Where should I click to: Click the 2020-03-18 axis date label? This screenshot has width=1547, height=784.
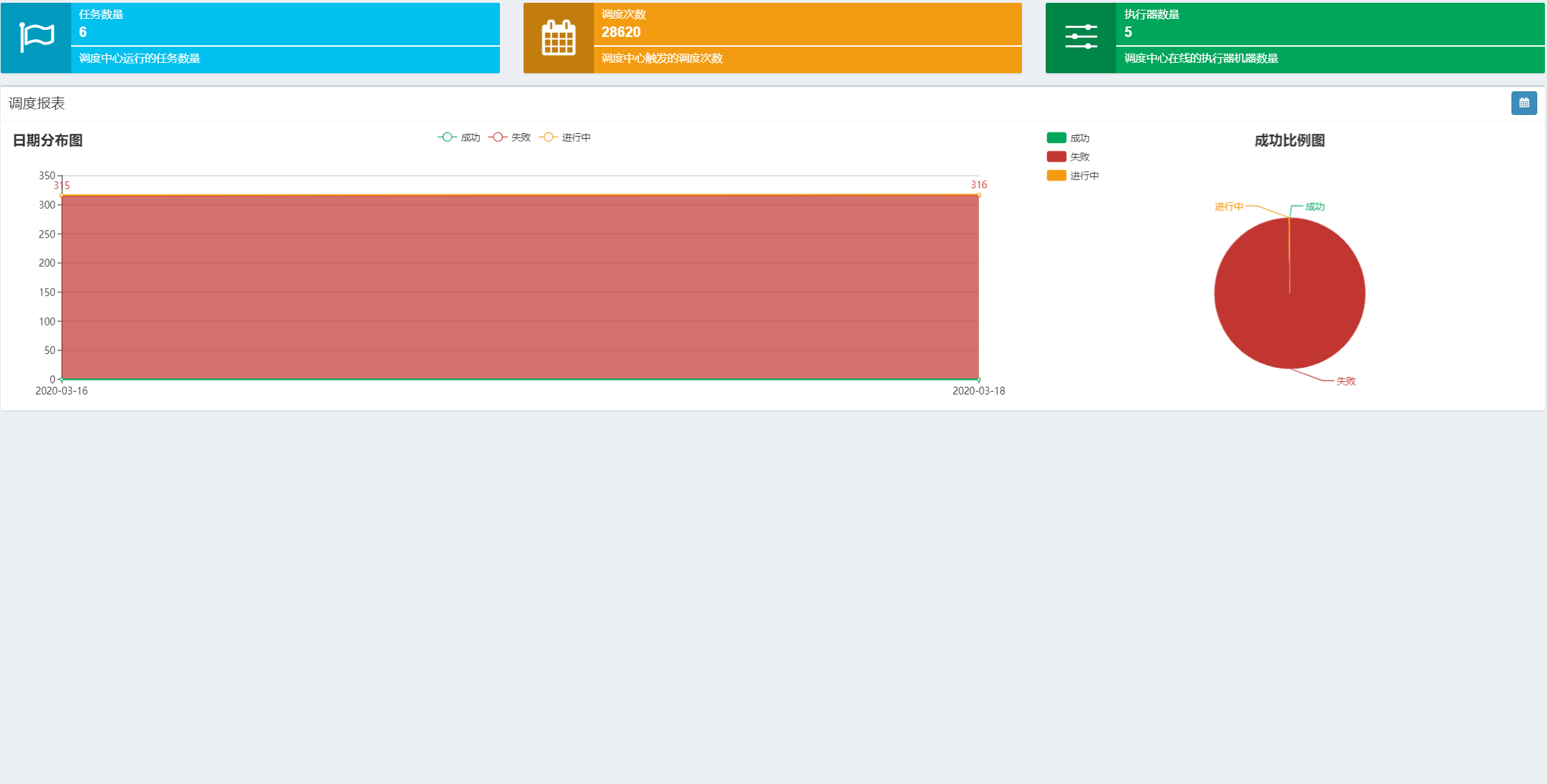pyautogui.click(x=979, y=391)
